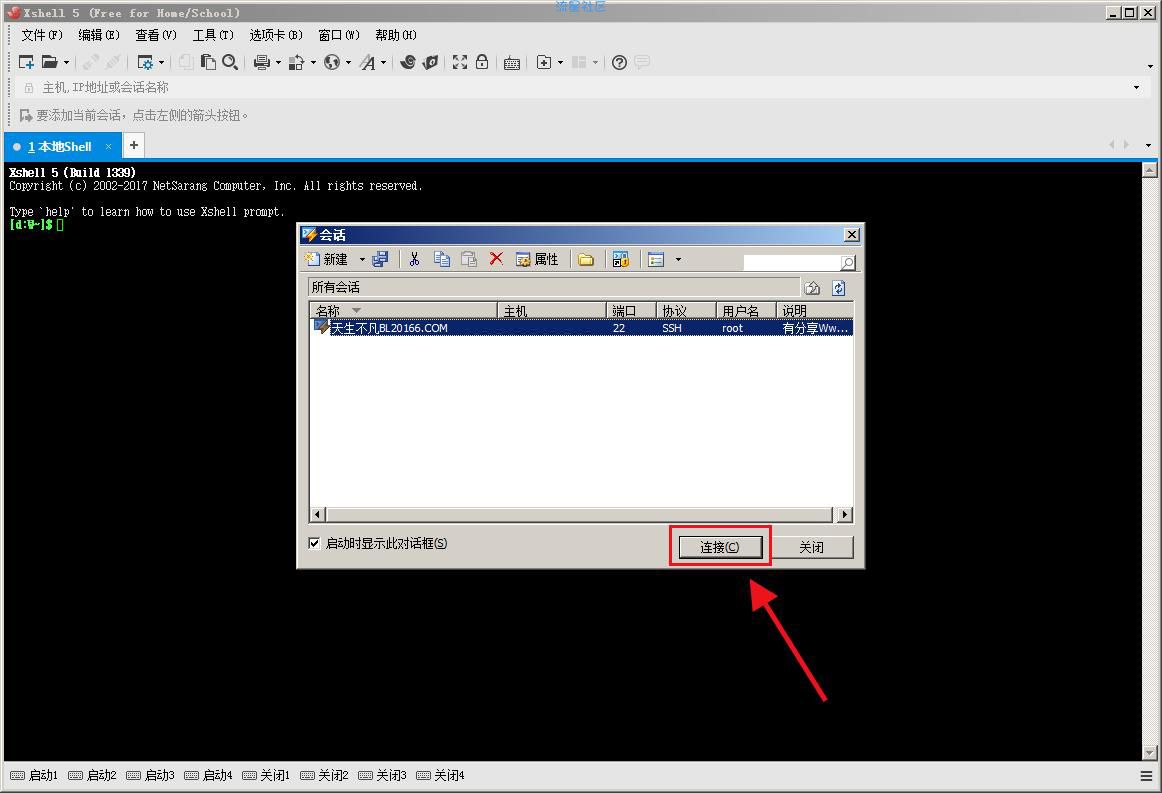Click the 启动4 quick command button
This screenshot has width=1162, height=793.
pyautogui.click(x=208, y=775)
